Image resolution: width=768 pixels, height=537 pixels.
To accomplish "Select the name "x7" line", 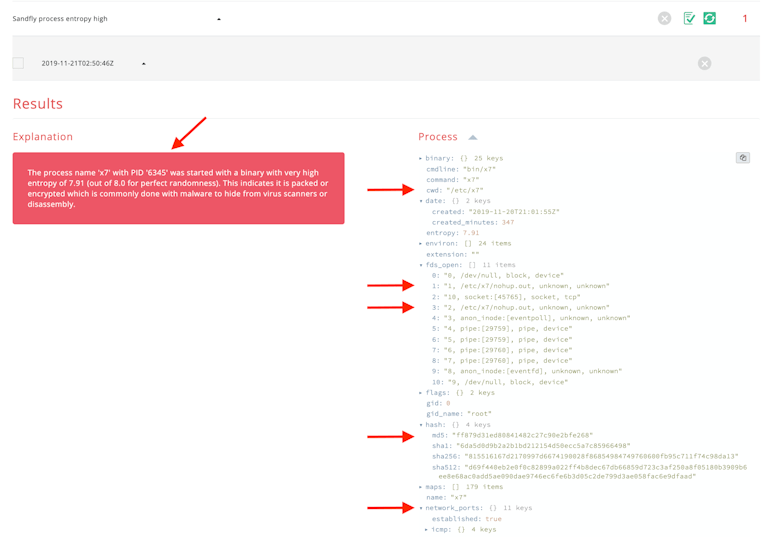I will pyautogui.click(x=446, y=497).
